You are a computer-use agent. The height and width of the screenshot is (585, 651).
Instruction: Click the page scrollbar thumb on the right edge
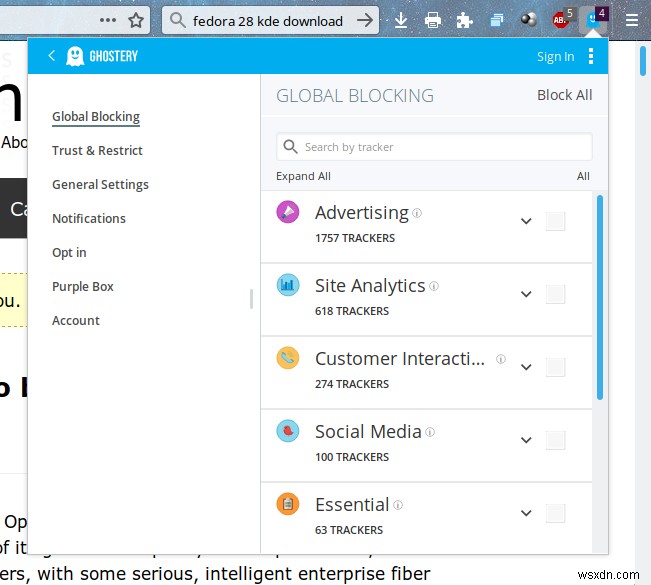(643, 61)
